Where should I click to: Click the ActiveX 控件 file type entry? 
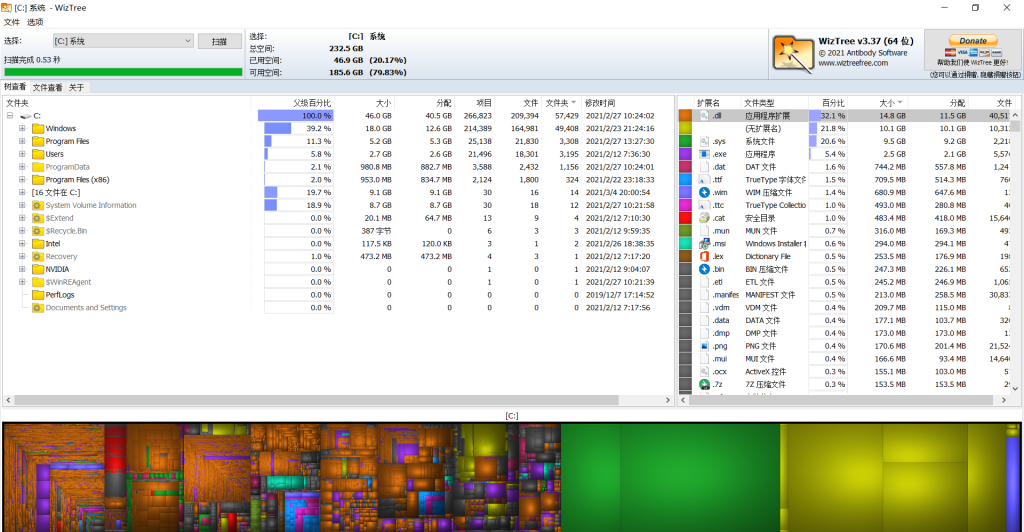pyautogui.click(x=765, y=371)
